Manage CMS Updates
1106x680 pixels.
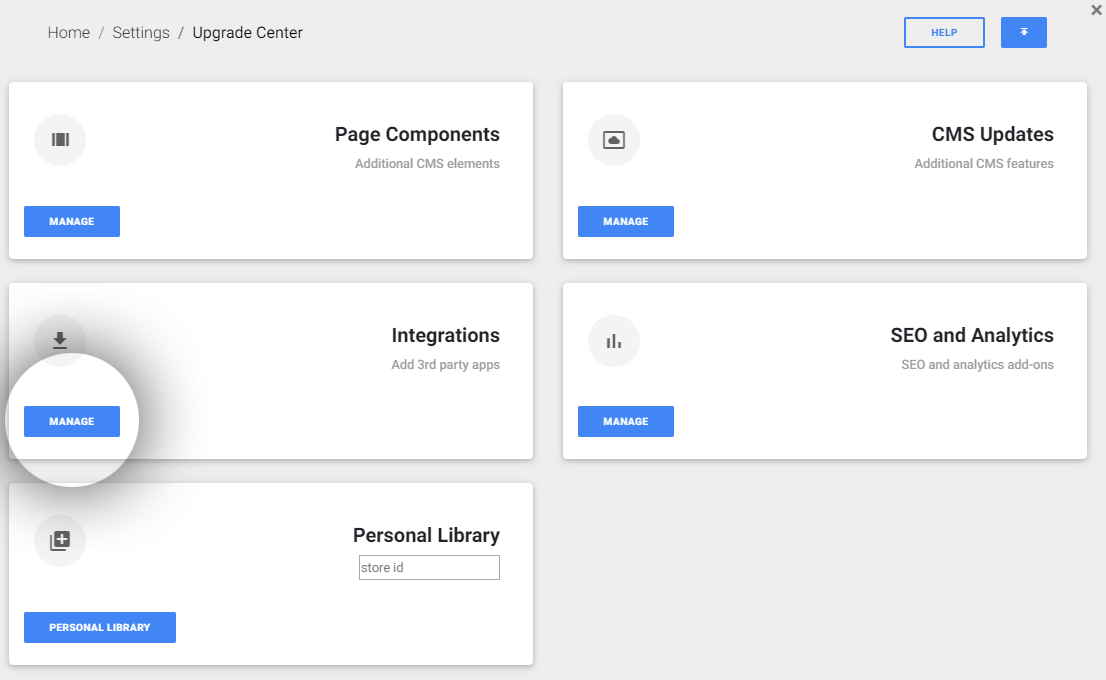[626, 221]
